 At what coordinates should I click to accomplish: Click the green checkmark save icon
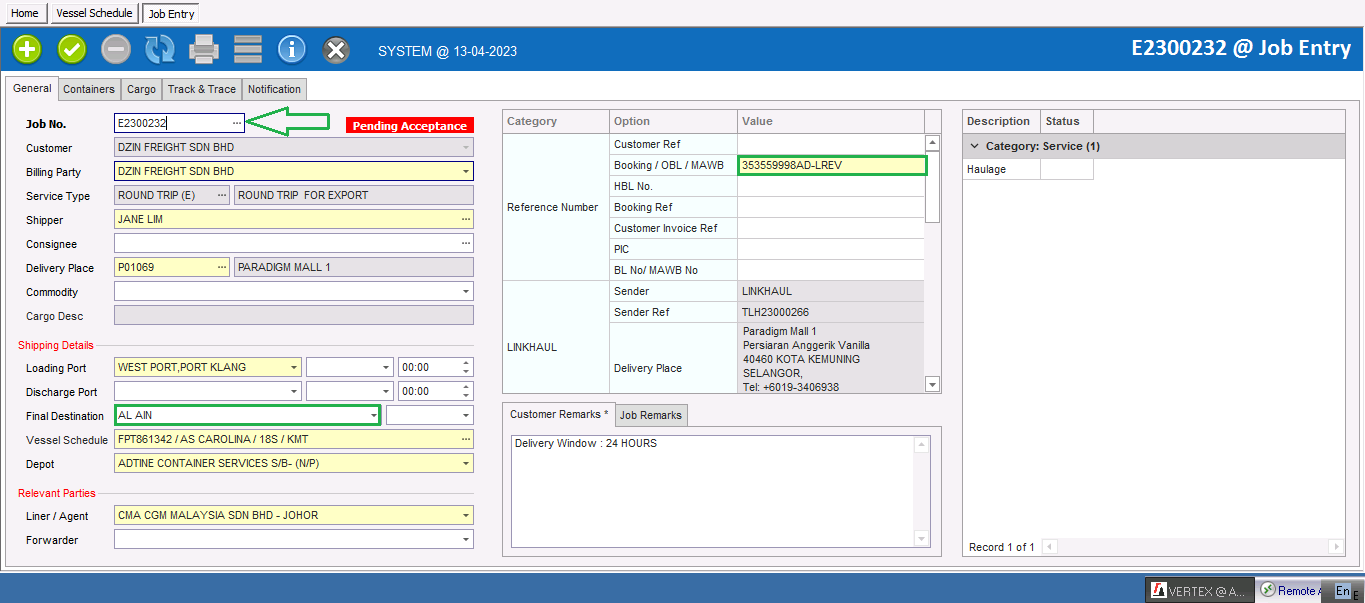click(72, 48)
